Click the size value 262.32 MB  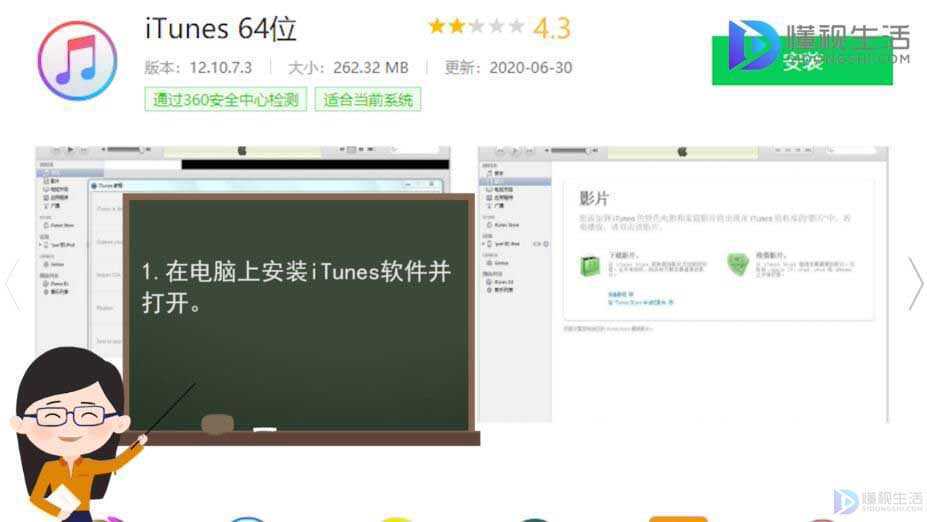[x=371, y=67]
